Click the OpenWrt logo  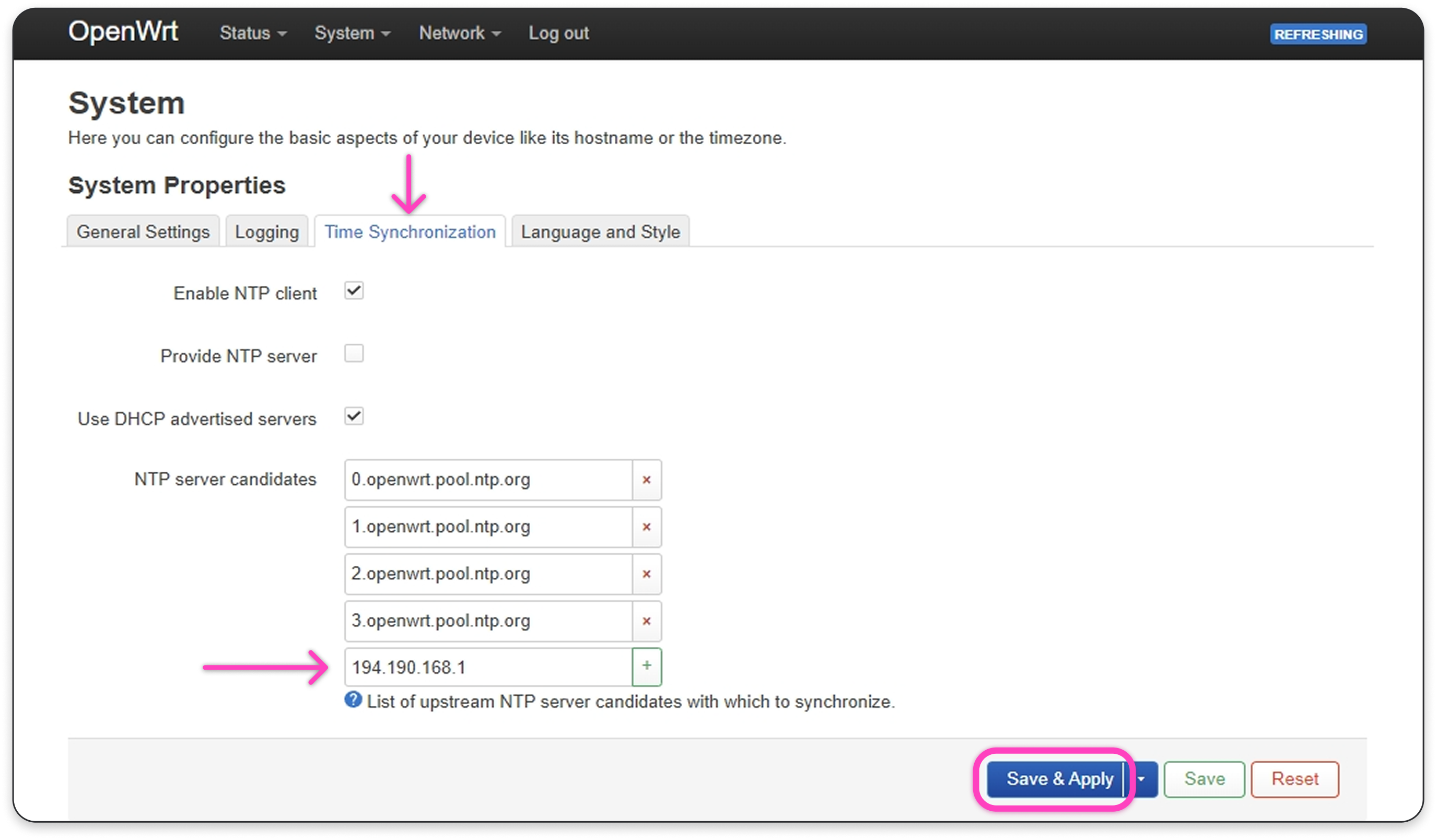[x=123, y=32]
